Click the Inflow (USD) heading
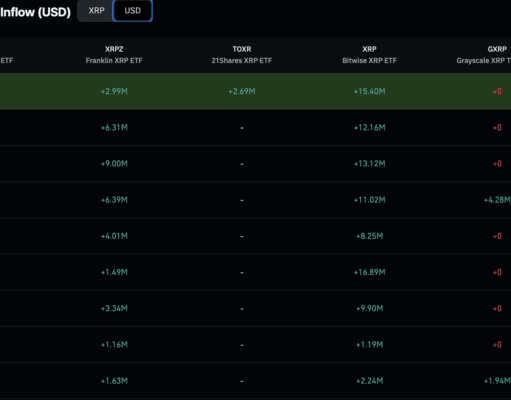 (x=35, y=12)
